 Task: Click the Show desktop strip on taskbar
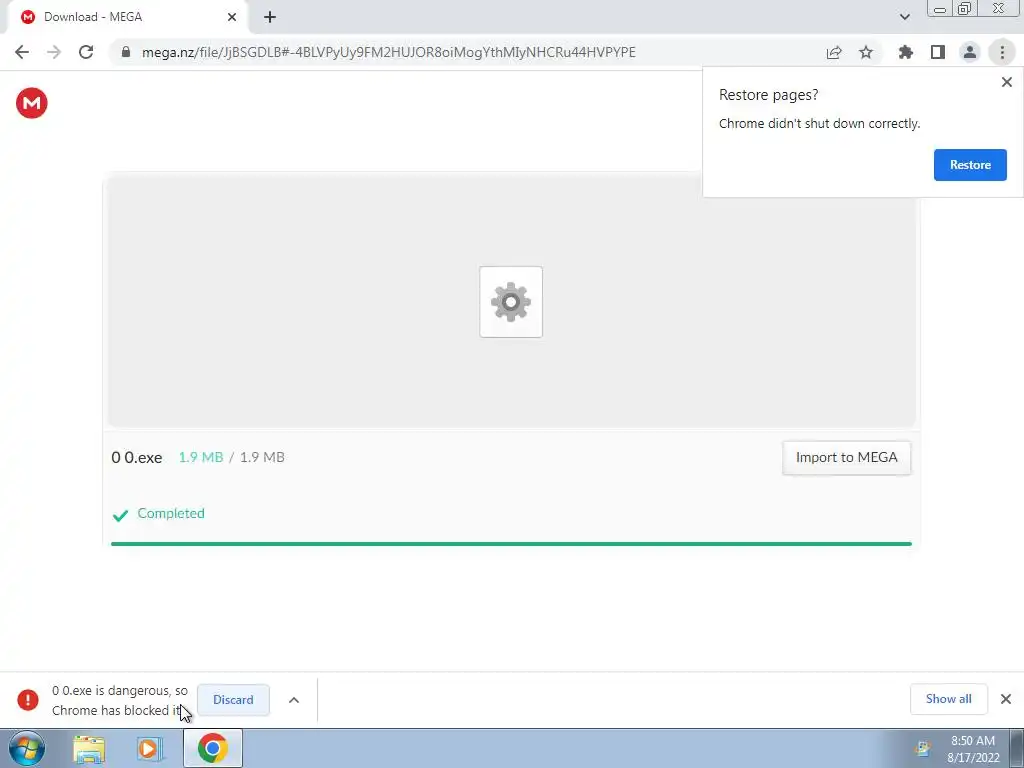point(1017,748)
